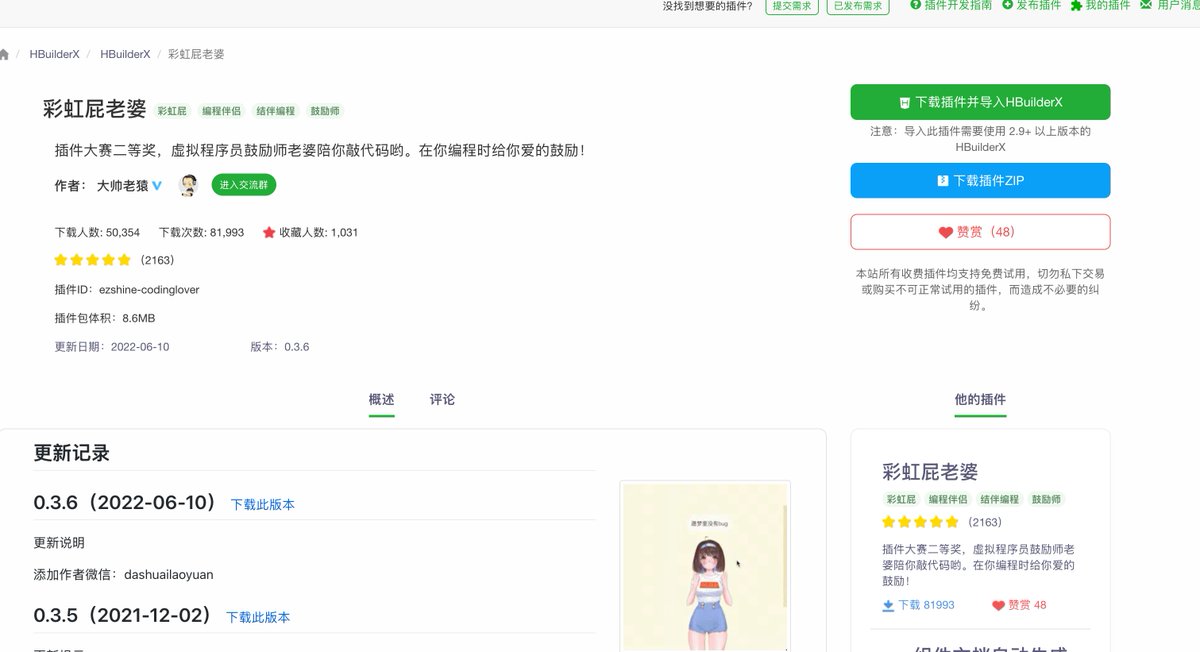Download version 0.3.5 via 下载此版本
The width and height of the screenshot is (1200, 652).
tap(258, 618)
